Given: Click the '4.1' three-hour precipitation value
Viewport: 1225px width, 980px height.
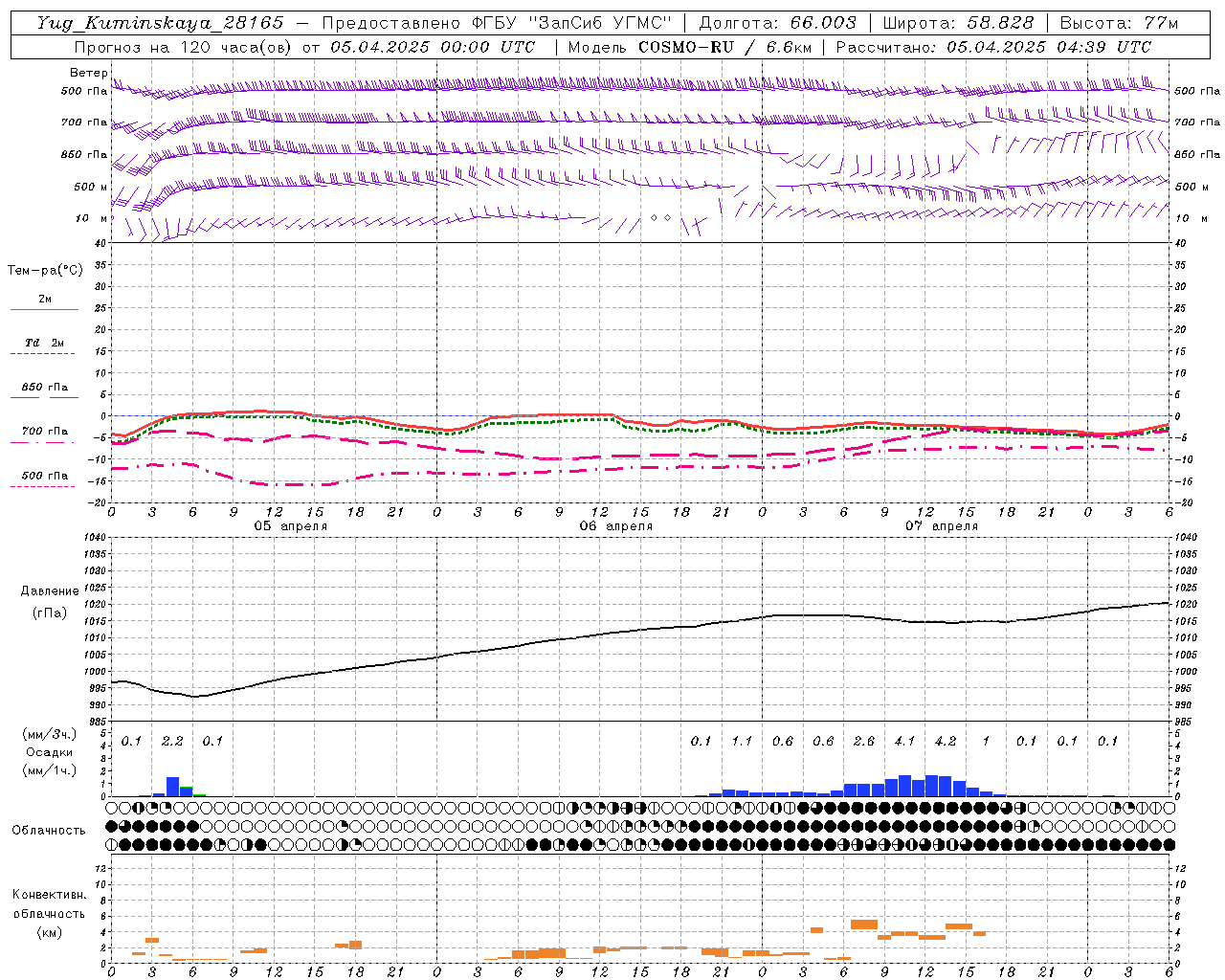Looking at the screenshot, I should tap(904, 741).
